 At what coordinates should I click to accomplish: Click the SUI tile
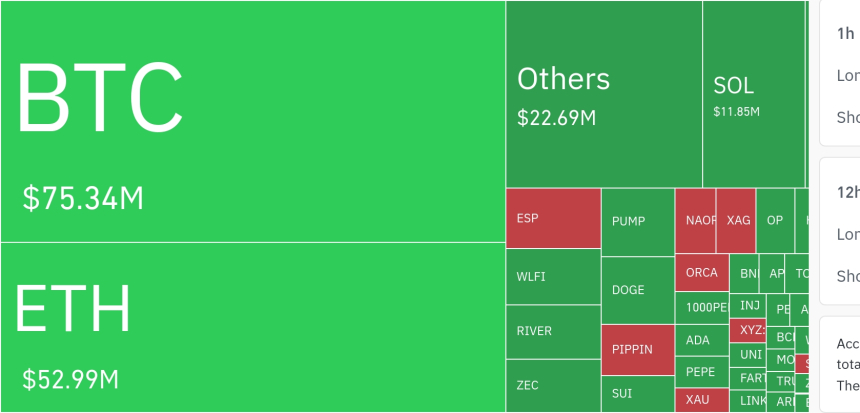(637, 394)
